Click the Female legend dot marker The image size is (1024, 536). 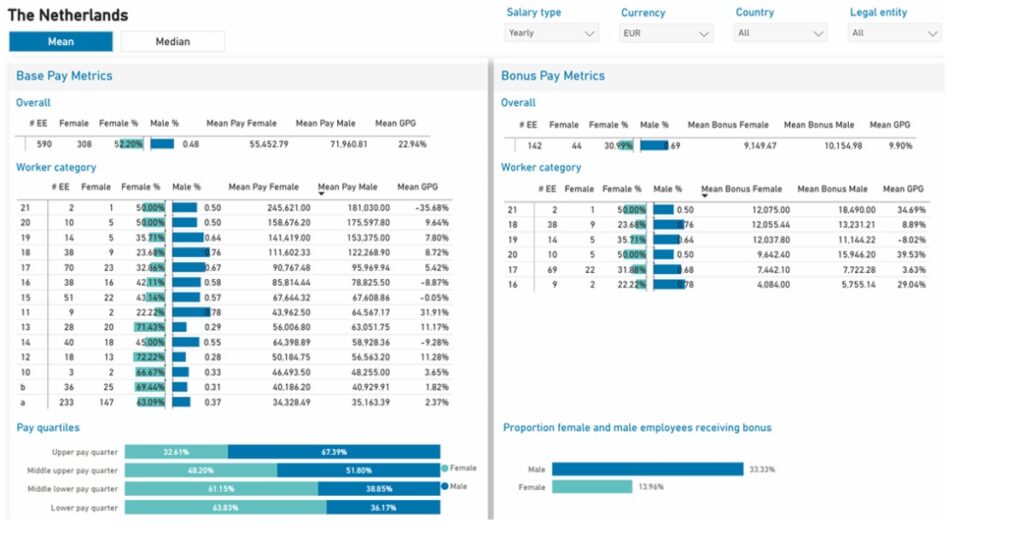pos(444,468)
